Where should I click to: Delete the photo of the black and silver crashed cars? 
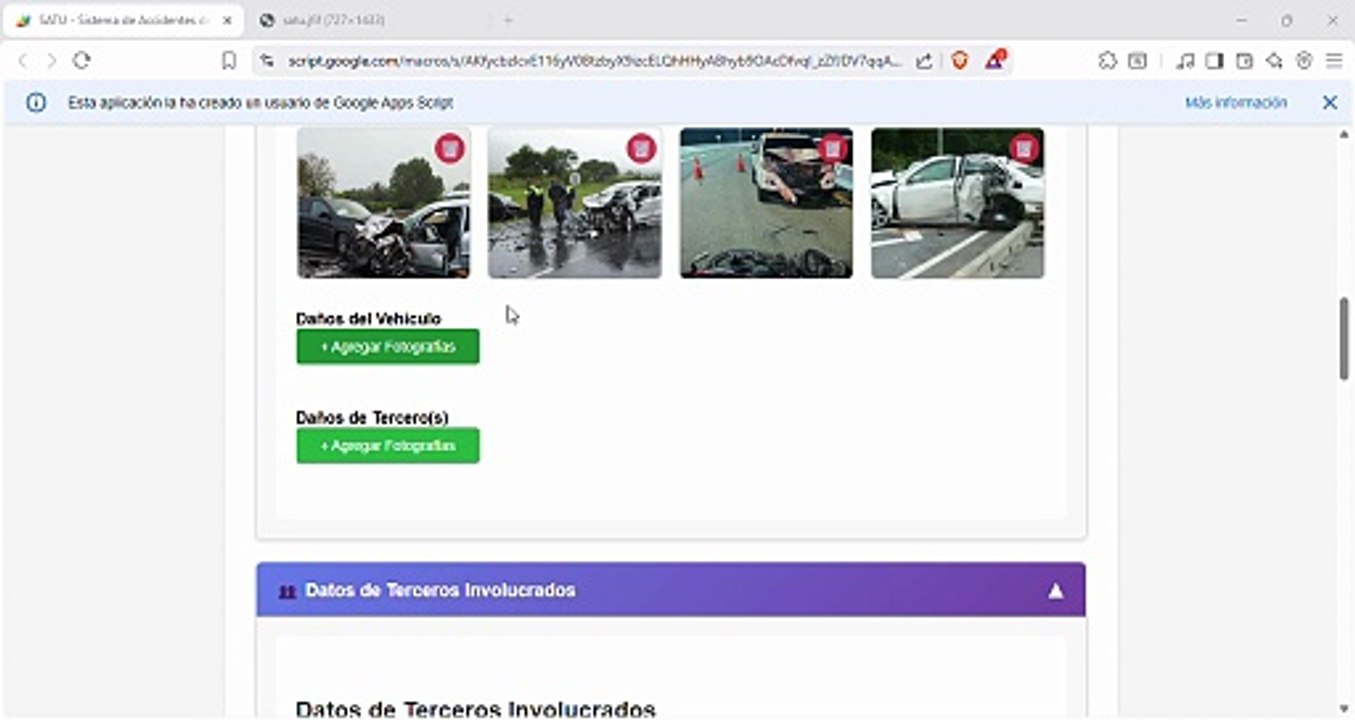click(450, 148)
